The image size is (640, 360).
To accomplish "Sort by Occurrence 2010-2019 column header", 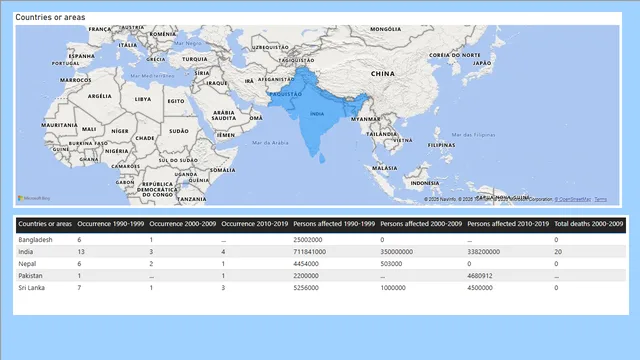I will tap(255, 224).
